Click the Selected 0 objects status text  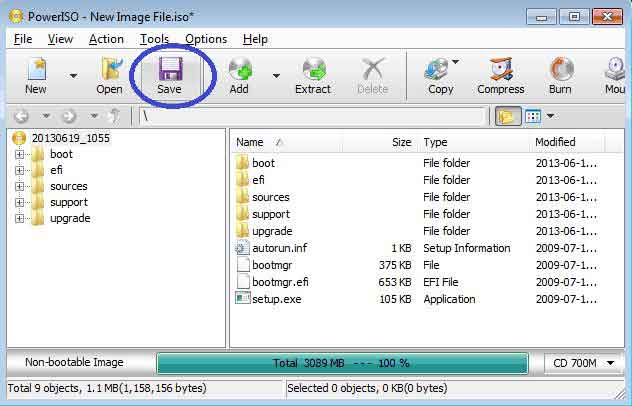367,388
